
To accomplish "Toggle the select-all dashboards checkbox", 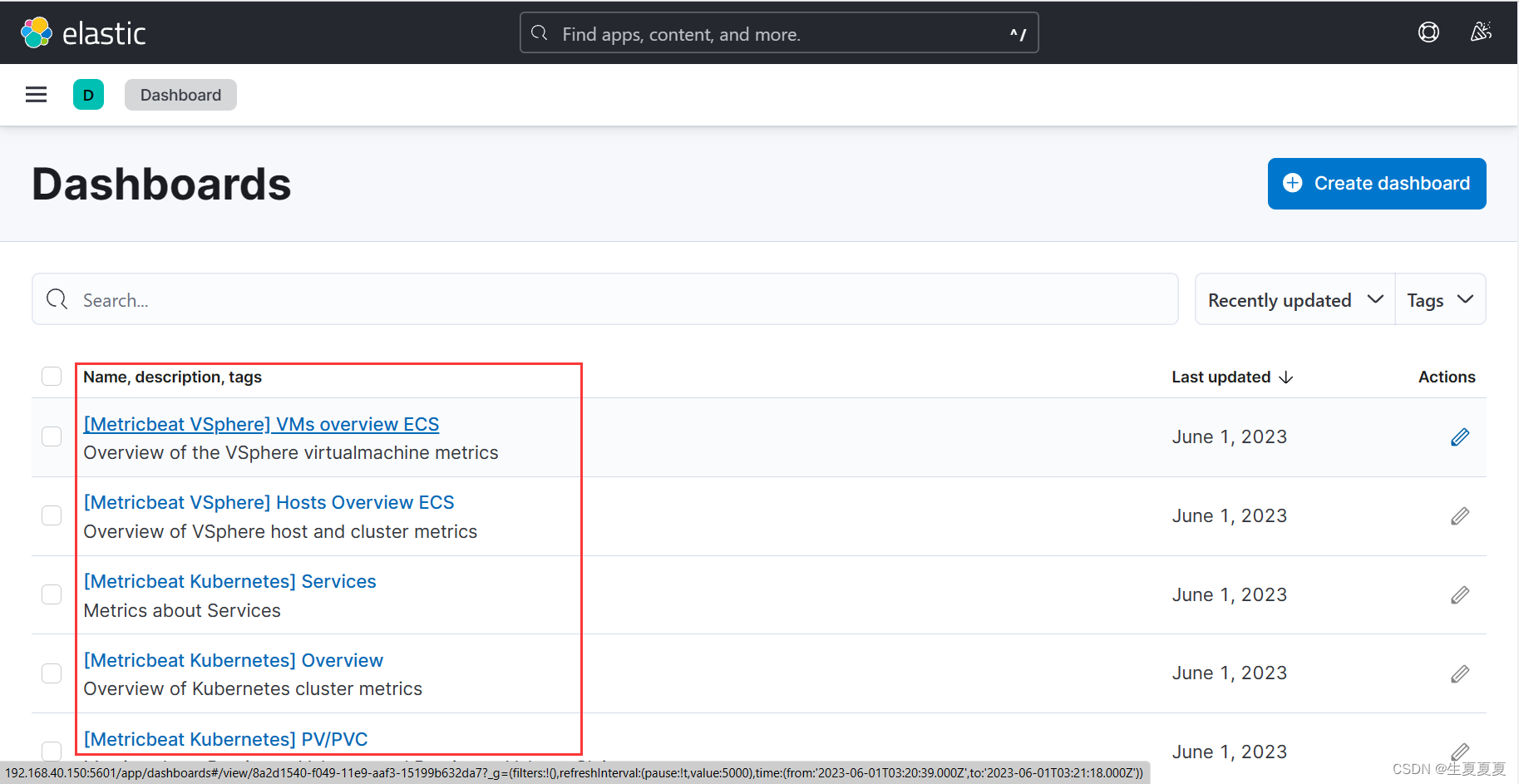I will (52, 377).
